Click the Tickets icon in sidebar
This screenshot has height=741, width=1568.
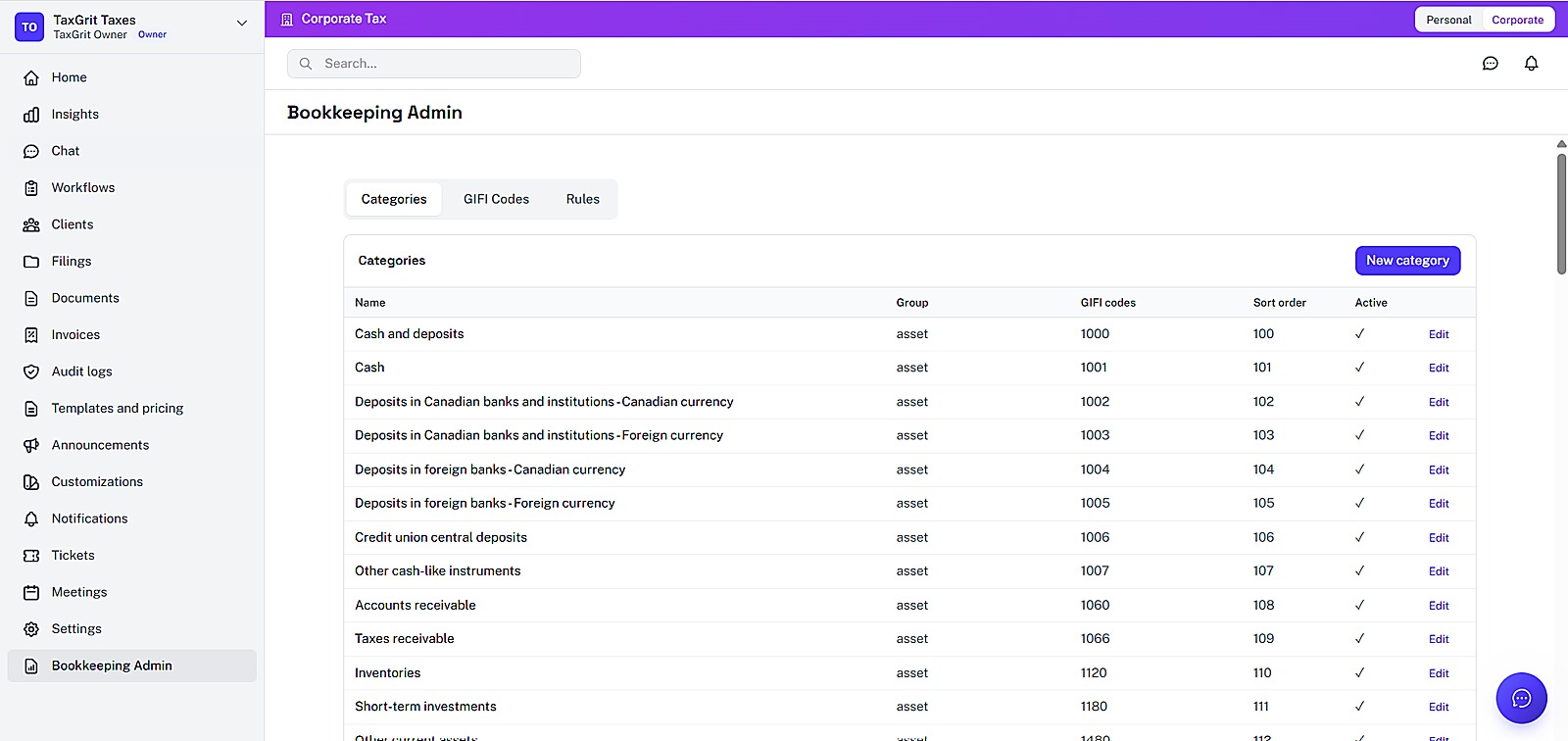click(31, 556)
